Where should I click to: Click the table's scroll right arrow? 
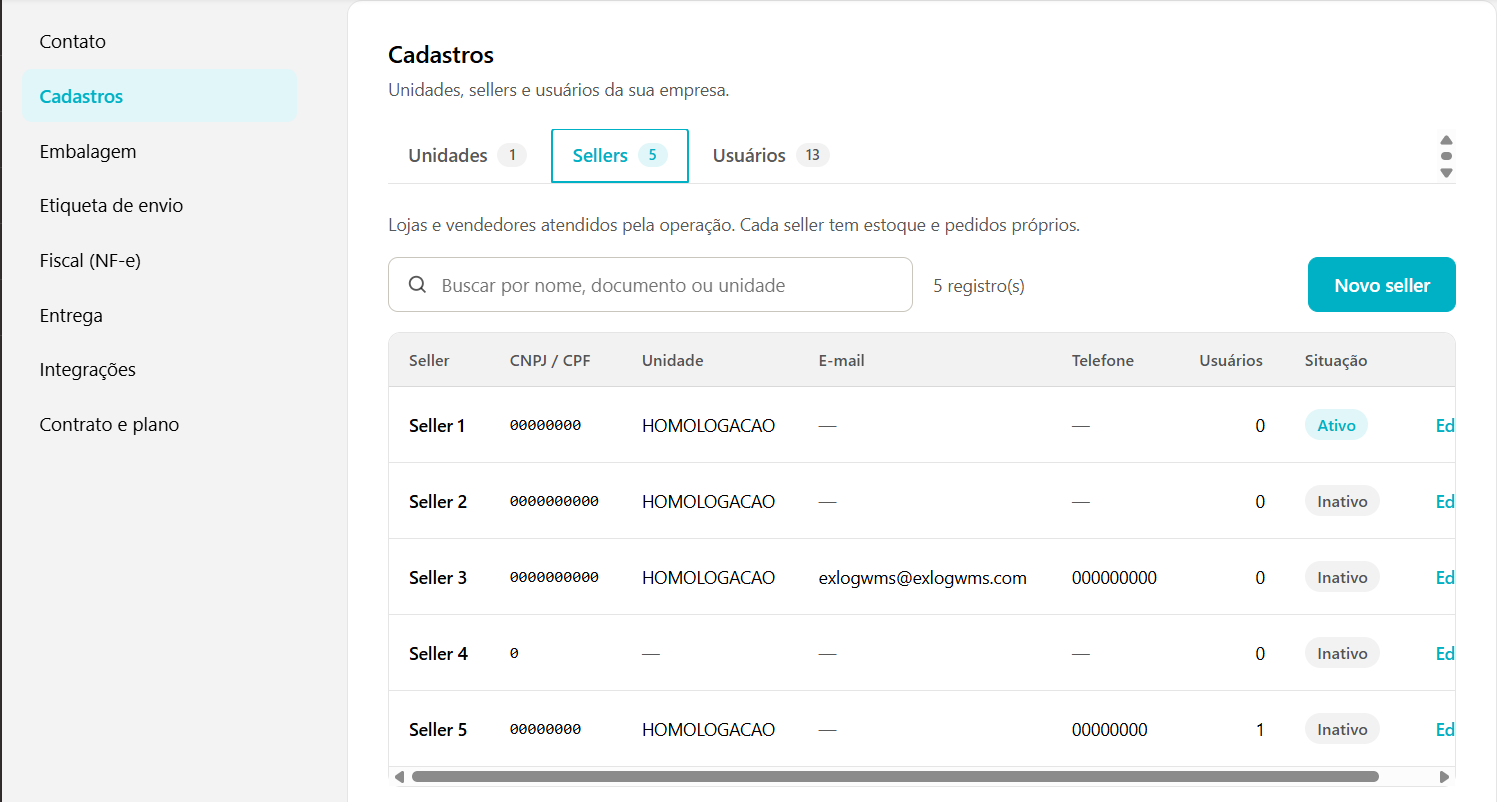coord(1444,777)
